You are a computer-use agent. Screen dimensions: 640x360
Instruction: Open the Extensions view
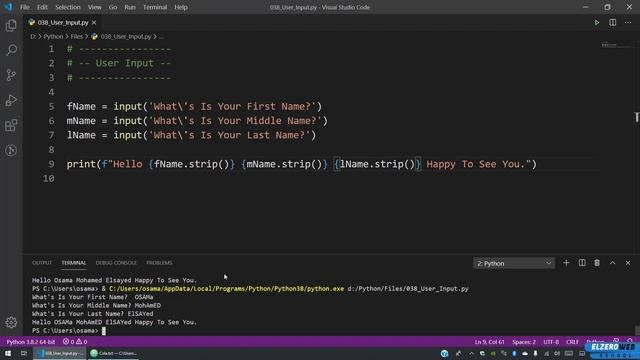(x=11, y=125)
